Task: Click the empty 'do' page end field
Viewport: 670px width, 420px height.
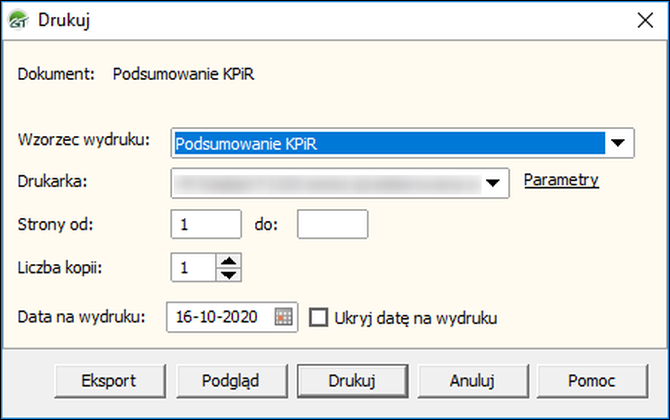Action: [332, 224]
